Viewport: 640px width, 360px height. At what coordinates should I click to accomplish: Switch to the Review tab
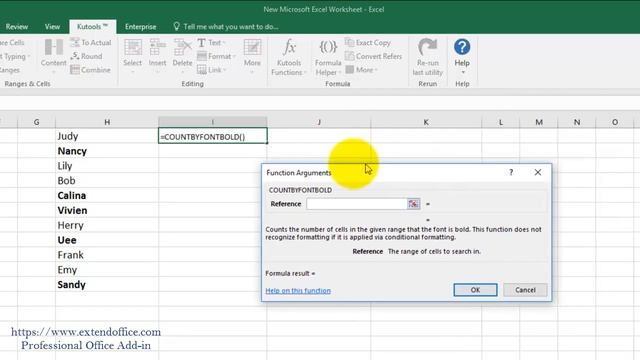point(17,27)
